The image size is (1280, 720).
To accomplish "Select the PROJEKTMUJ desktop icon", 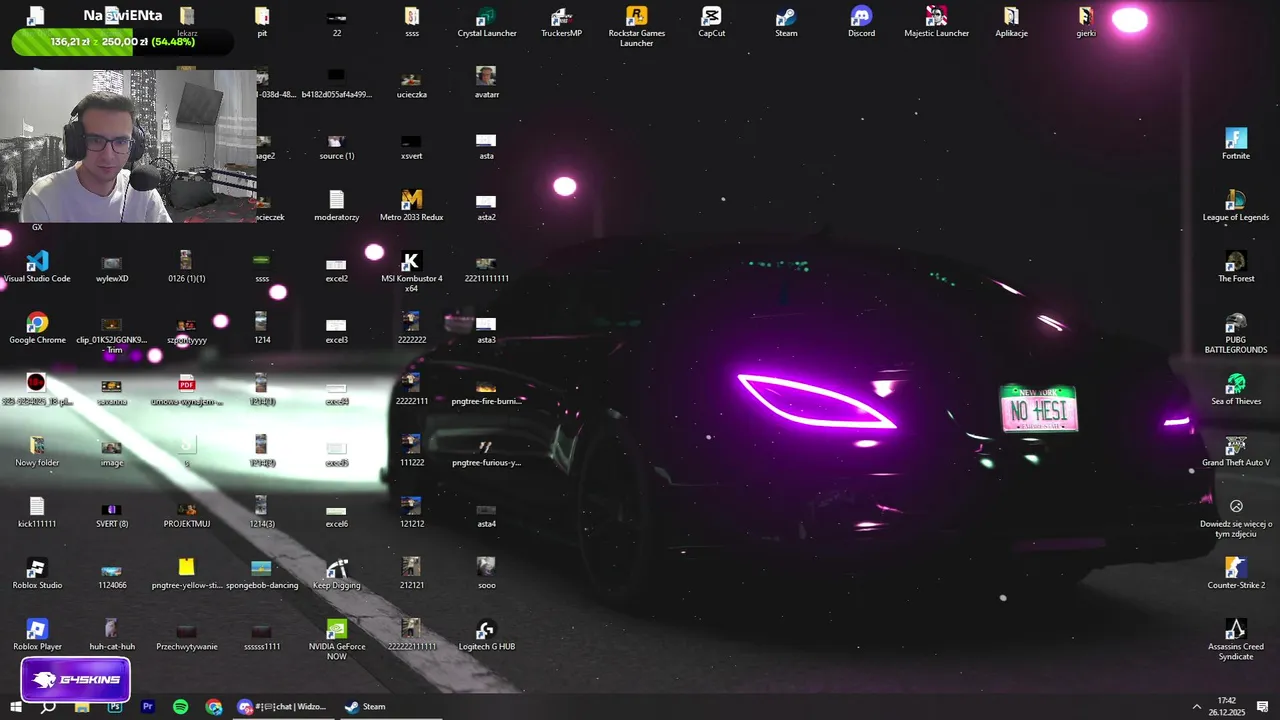I will (186, 512).
